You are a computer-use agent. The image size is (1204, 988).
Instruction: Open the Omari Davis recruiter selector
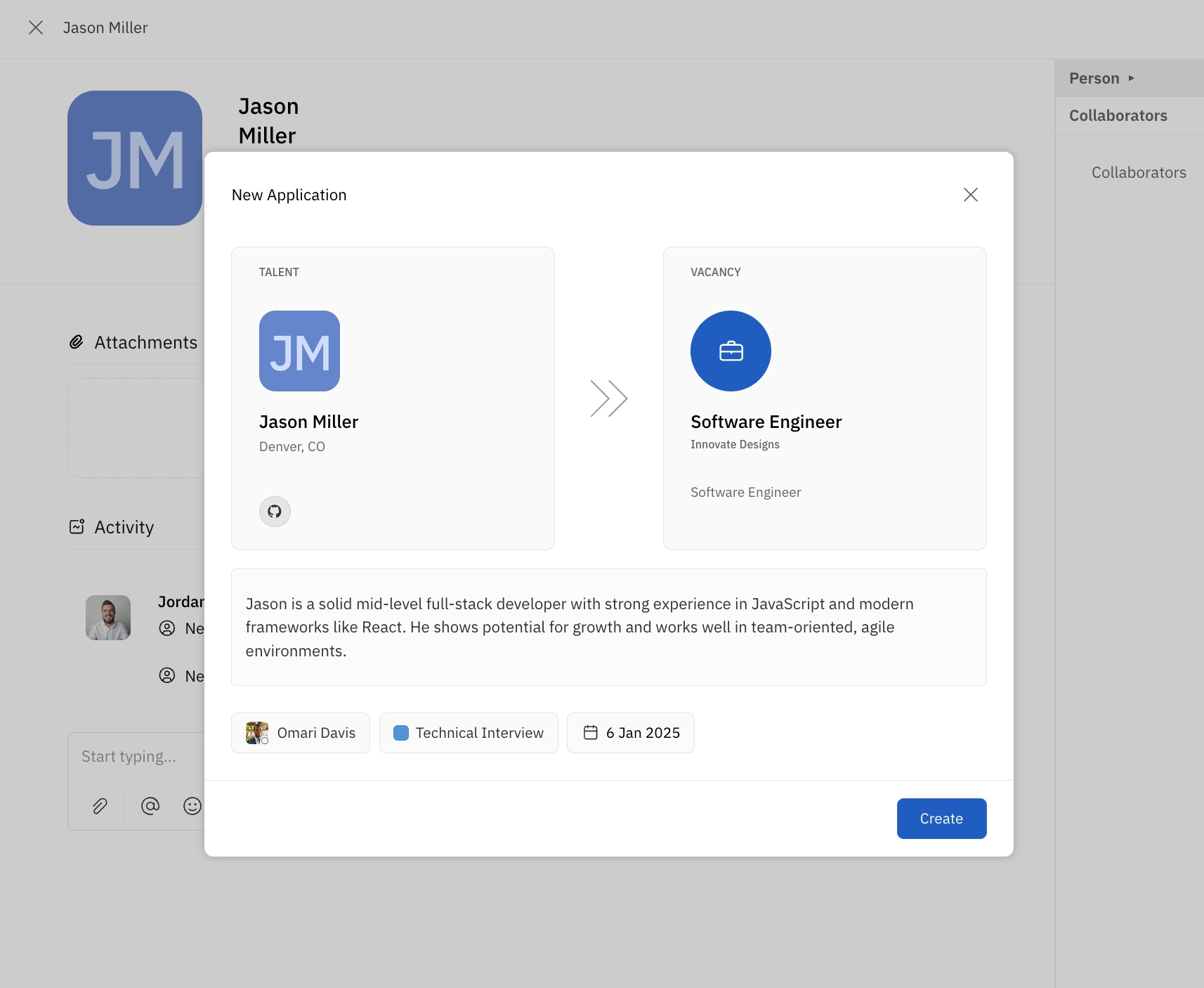[x=300, y=732]
